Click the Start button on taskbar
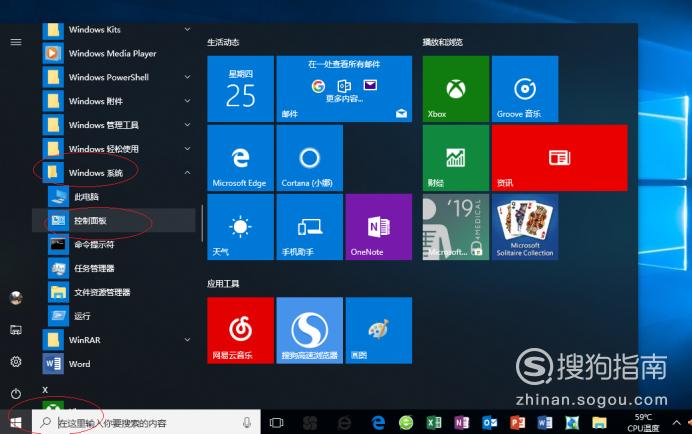This screenshot has height=434, width=692. pyautogui.click(x=16, y=423)
